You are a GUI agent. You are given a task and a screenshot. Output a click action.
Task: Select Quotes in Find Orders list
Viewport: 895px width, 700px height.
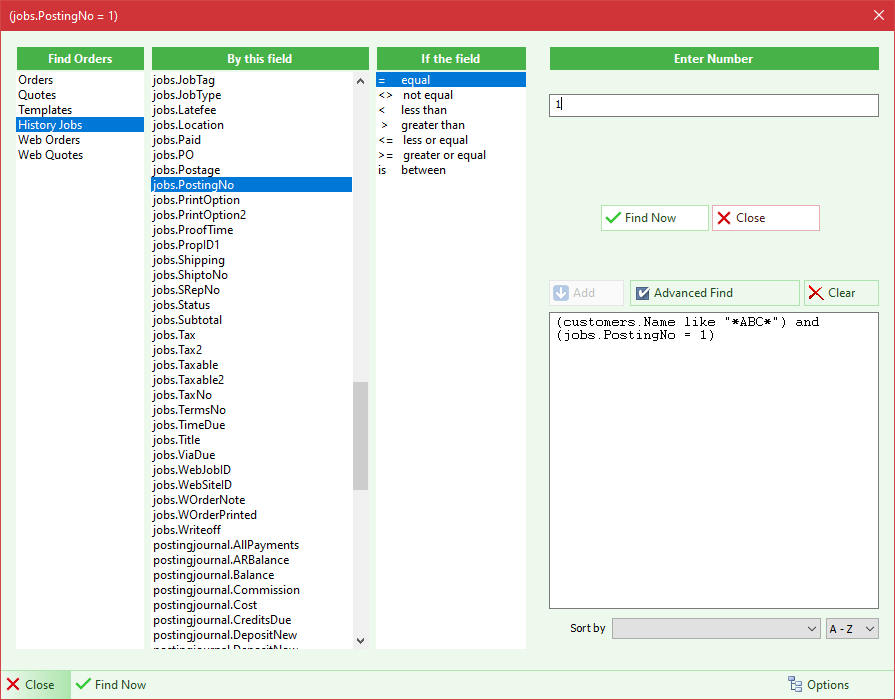(x=80, y=95)
